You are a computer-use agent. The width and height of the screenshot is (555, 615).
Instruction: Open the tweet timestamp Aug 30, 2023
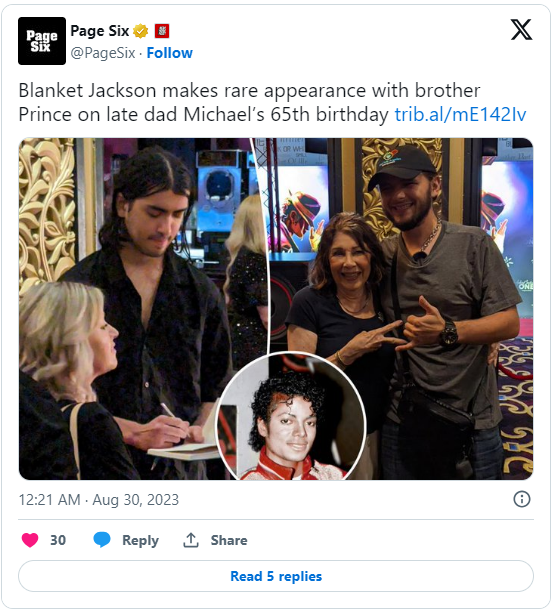coord(99,500)
